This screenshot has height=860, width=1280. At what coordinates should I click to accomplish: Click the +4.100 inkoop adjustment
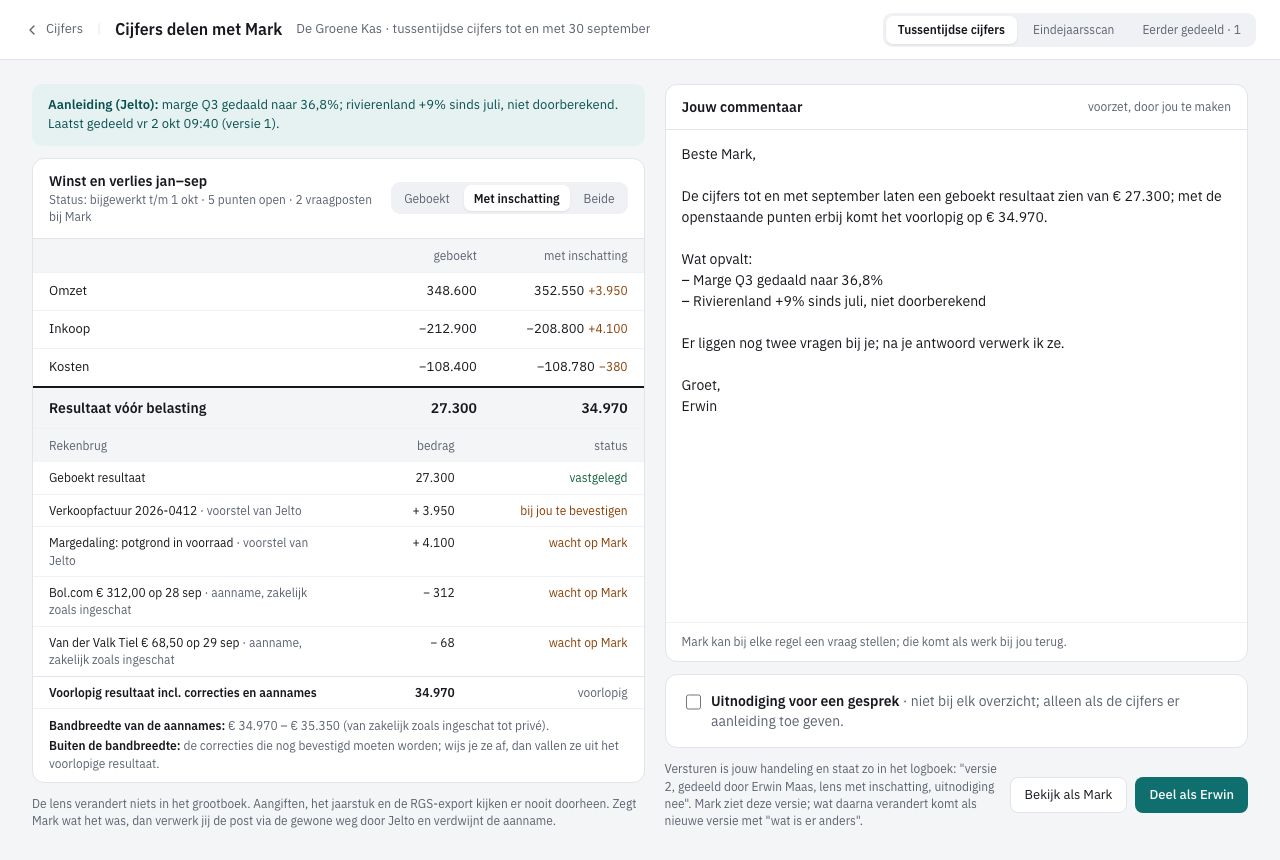coord(608,329)
